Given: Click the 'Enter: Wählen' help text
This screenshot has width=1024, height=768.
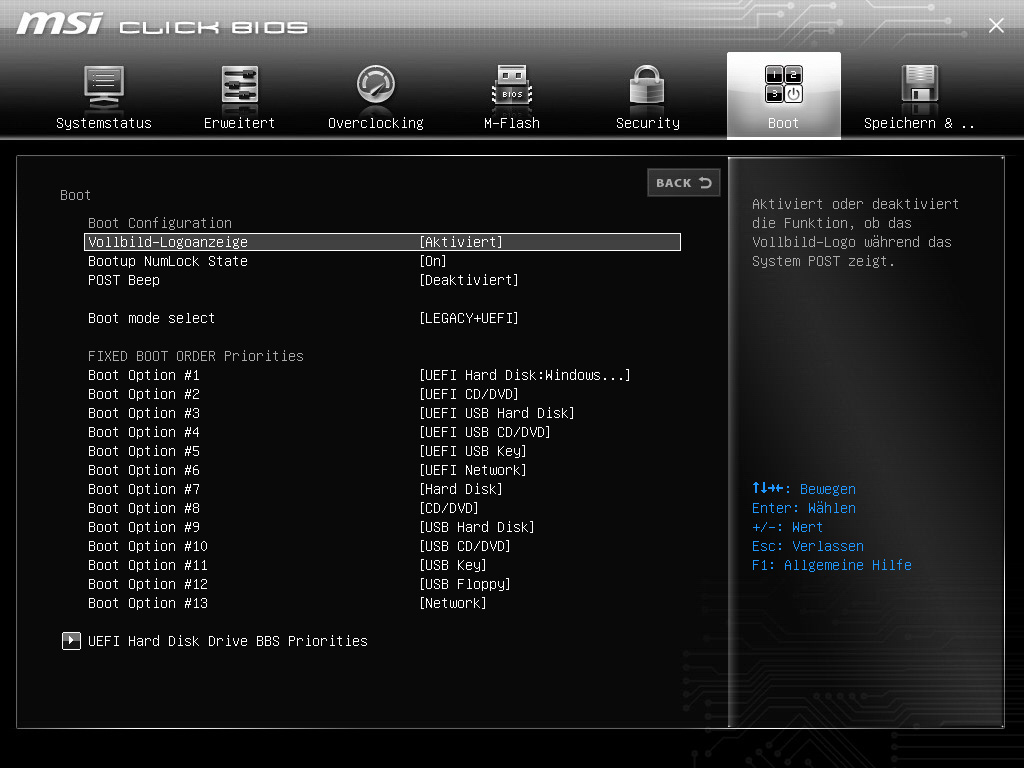Looking at the screenshot, I should pos(804,508).
